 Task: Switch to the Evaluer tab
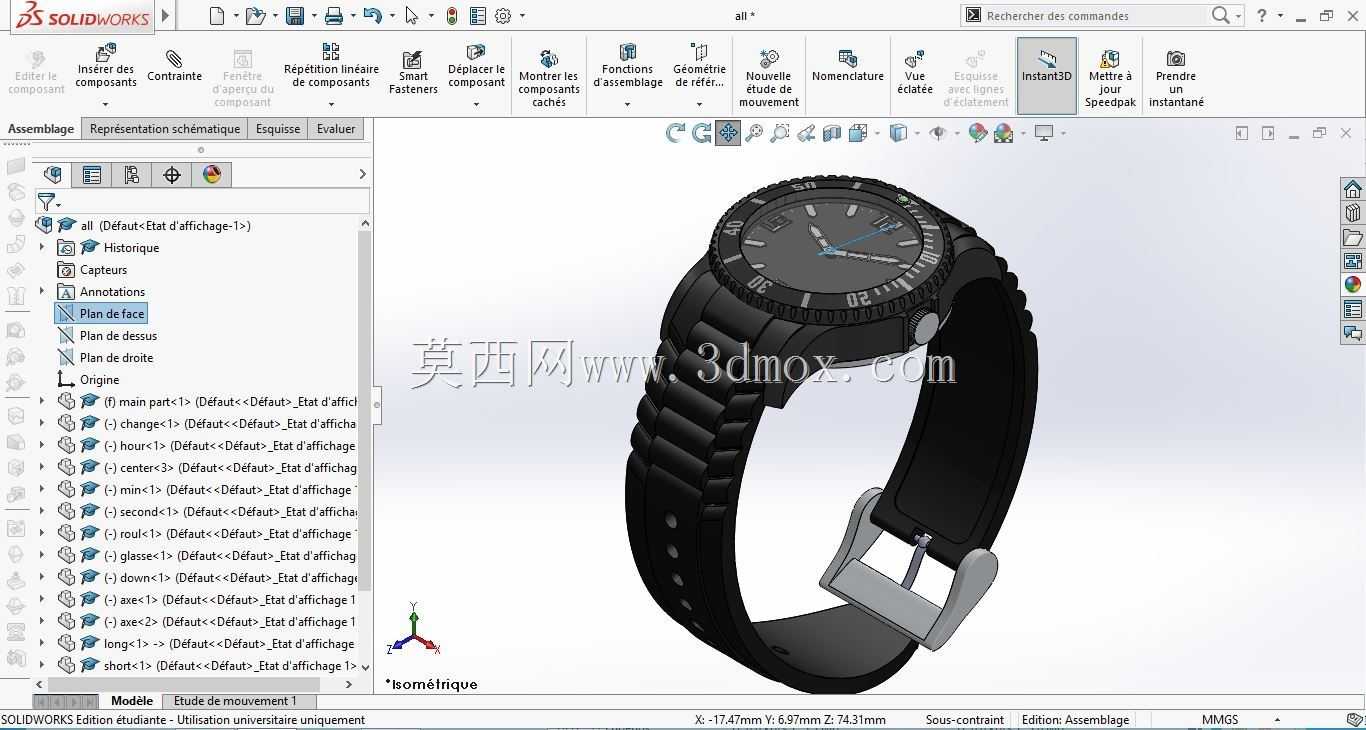pos(336,129)
